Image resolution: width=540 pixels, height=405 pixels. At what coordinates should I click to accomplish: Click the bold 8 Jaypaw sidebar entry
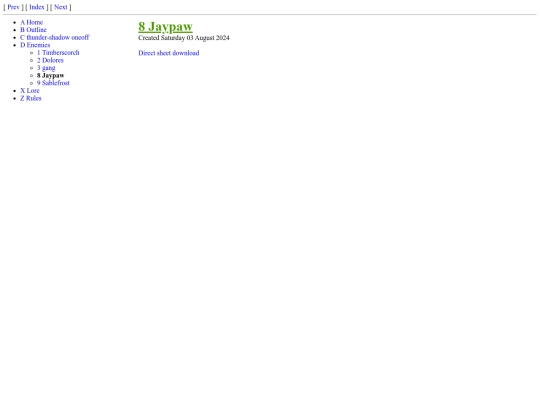coord(51,75)
